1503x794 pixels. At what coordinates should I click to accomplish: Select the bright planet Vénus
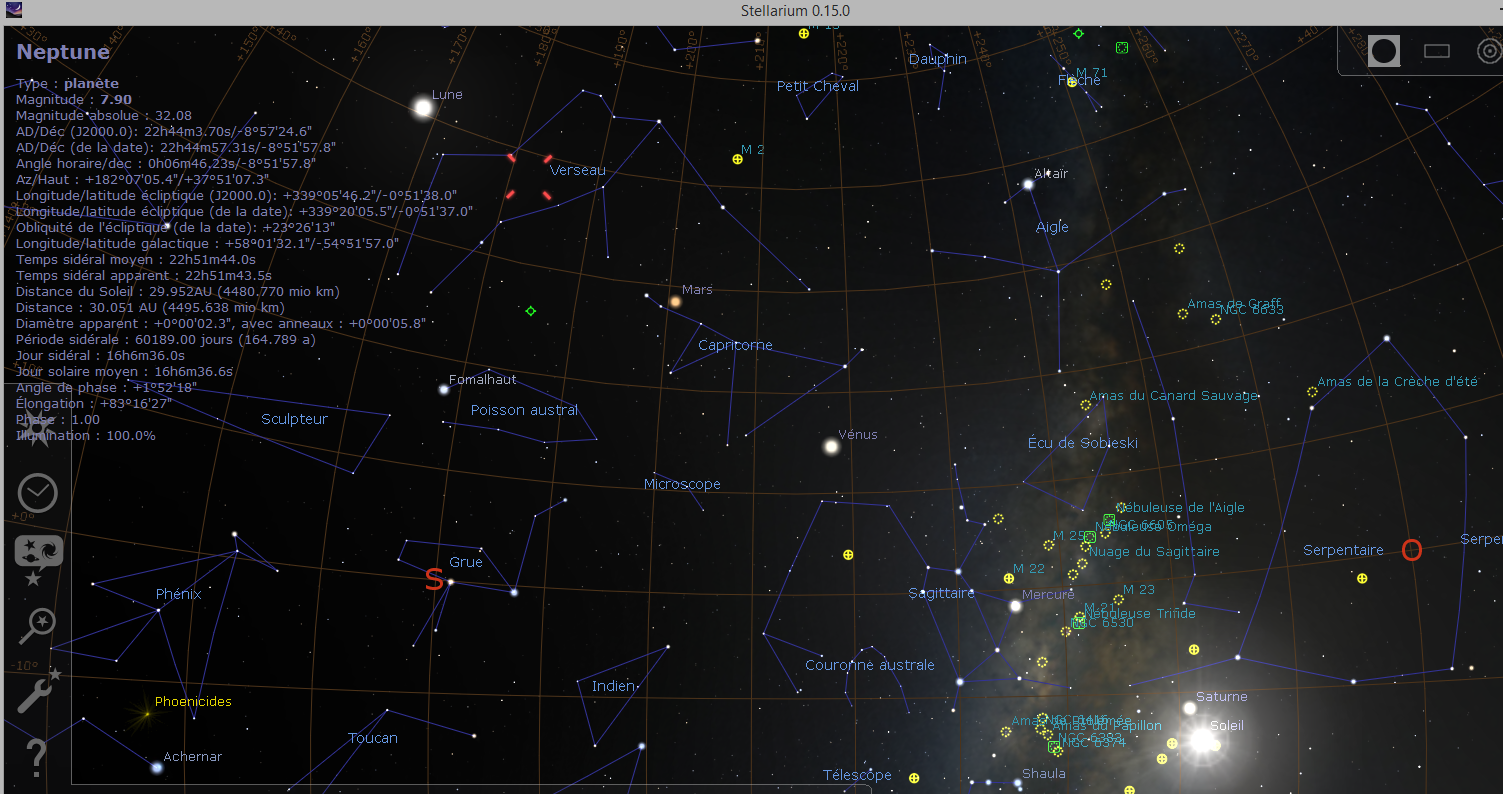(x=831, y=446)
